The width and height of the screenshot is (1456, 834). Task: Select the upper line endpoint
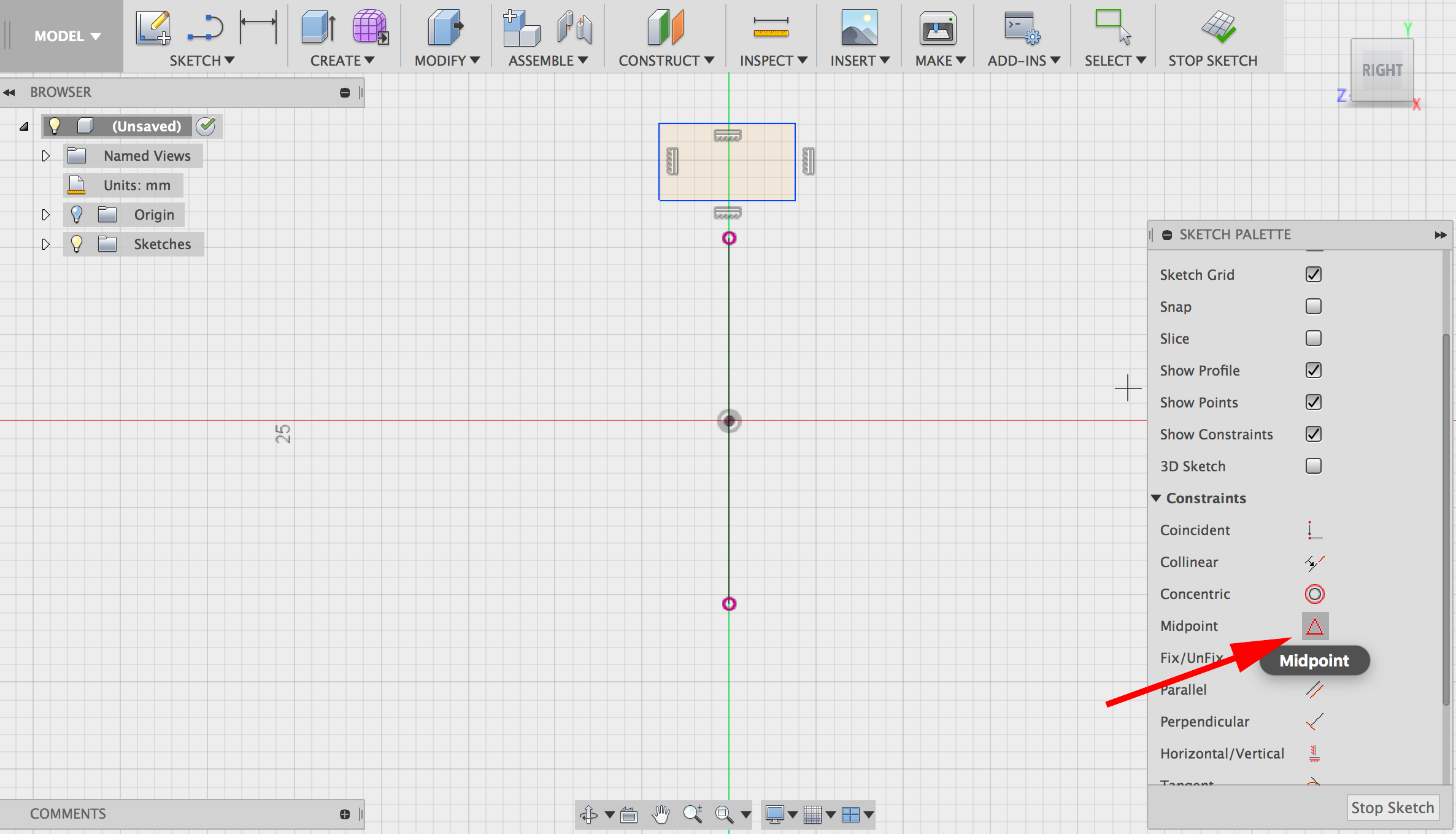coord(729,238)
